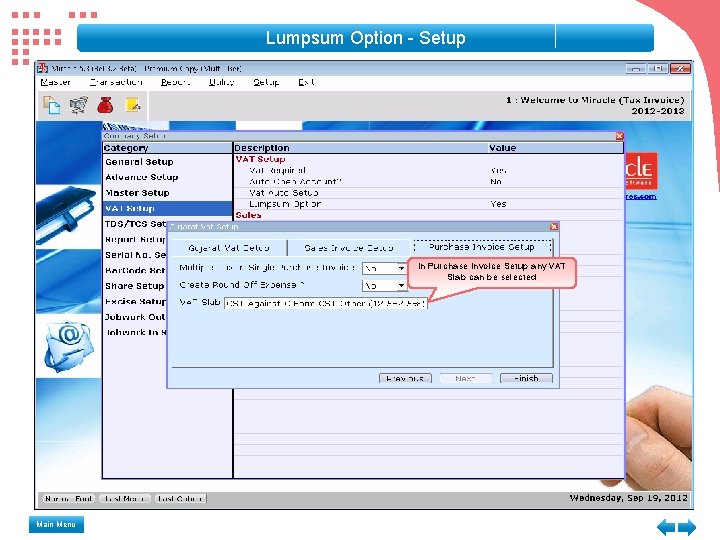Open the Master menu
This screenshot has height=540, width=720.
click(x=56, y=82)
